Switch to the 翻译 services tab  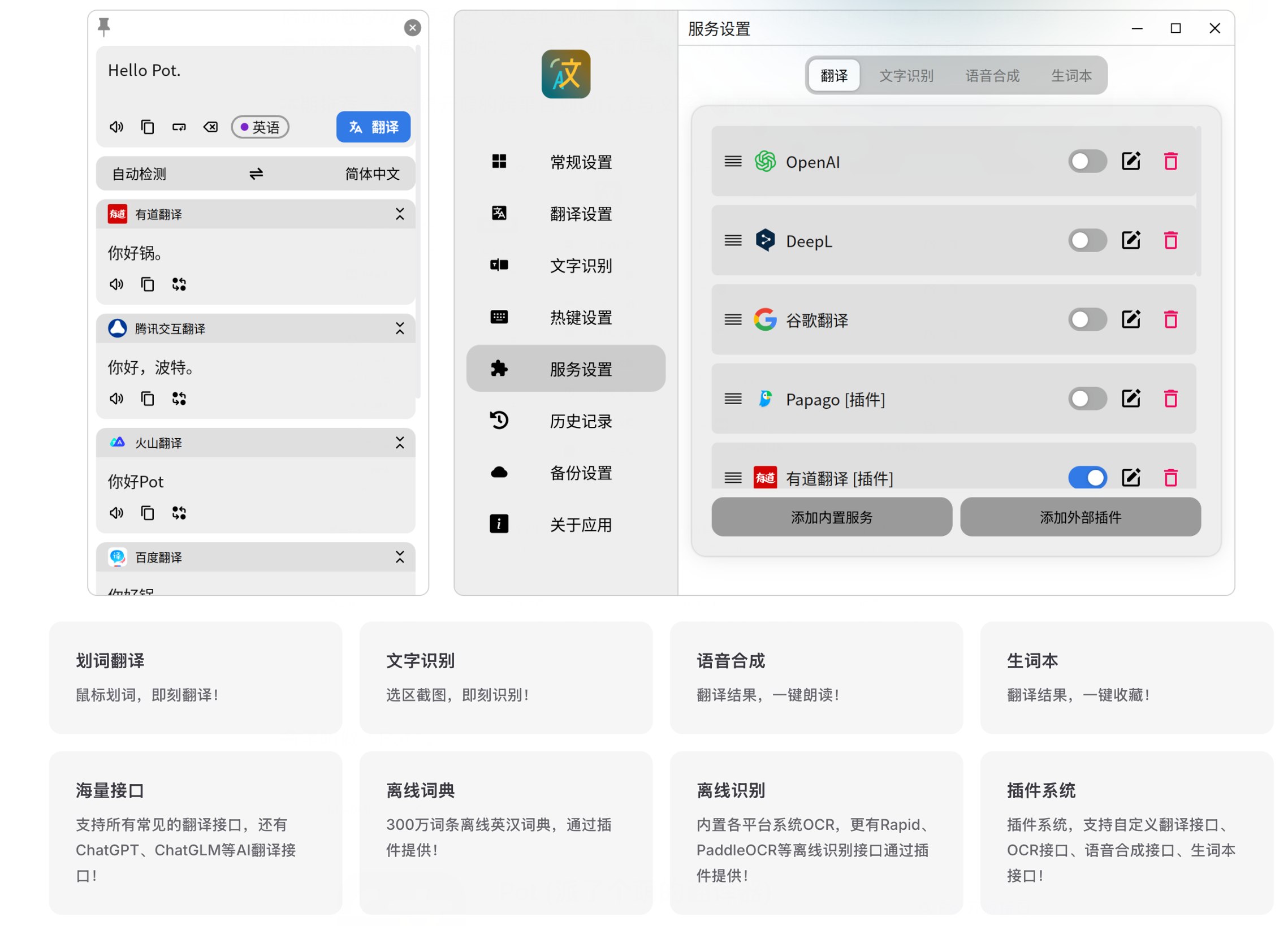point(833,76)
